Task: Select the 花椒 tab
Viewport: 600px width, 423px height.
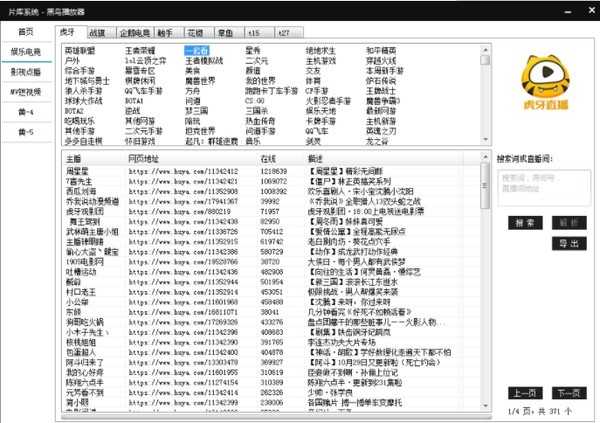Action: (199, 33)
